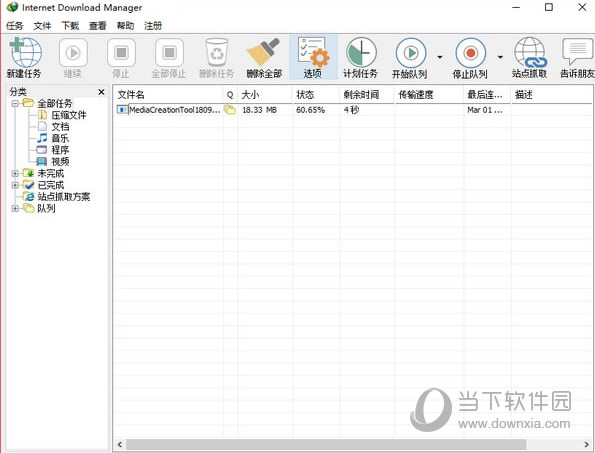The height and width of the screenshot is (453, 595).
Task: Click the 新建任务 globe toolbar icon
Action: [25, 52]
